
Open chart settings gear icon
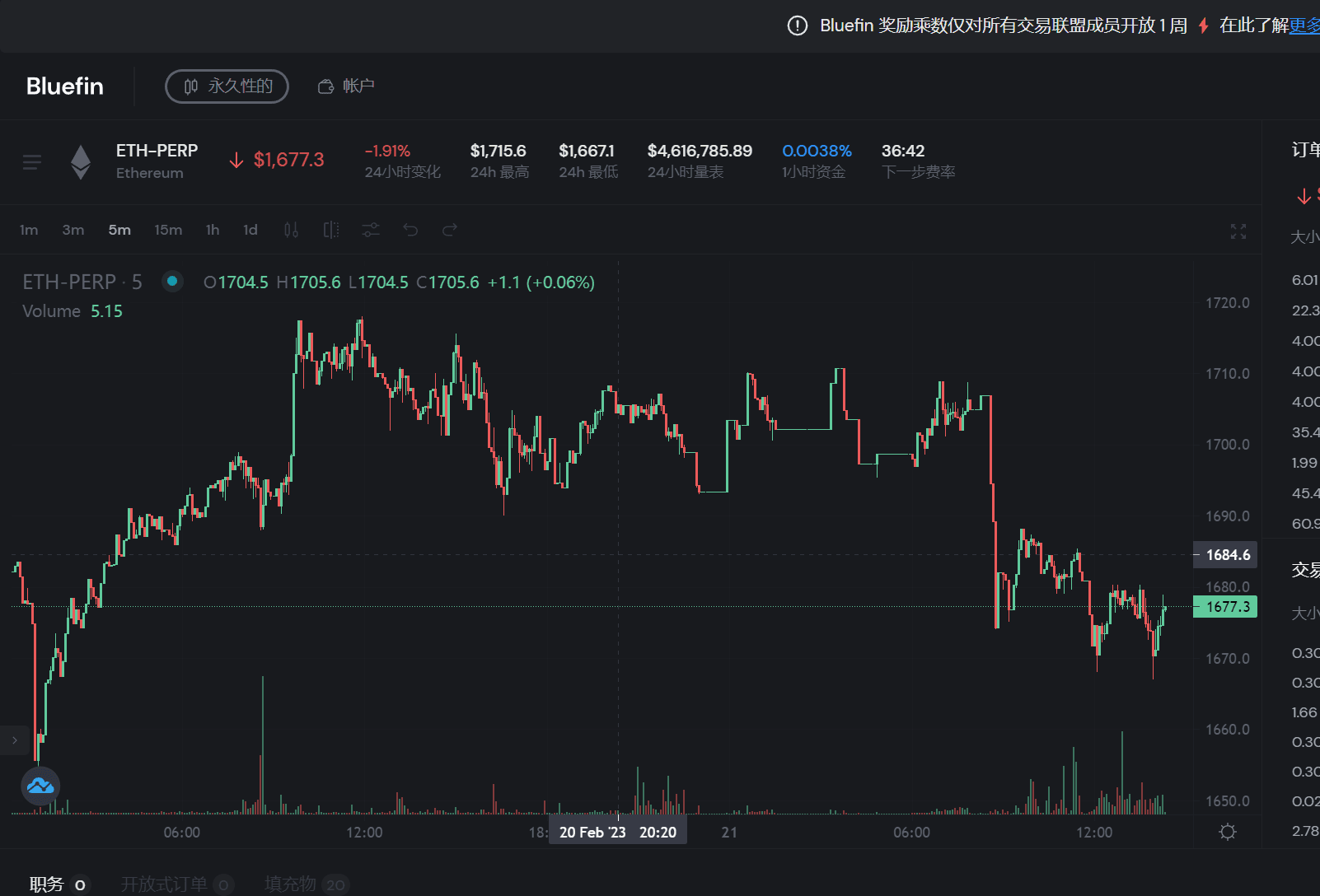pyautogui.click(x=1228, y=832)
